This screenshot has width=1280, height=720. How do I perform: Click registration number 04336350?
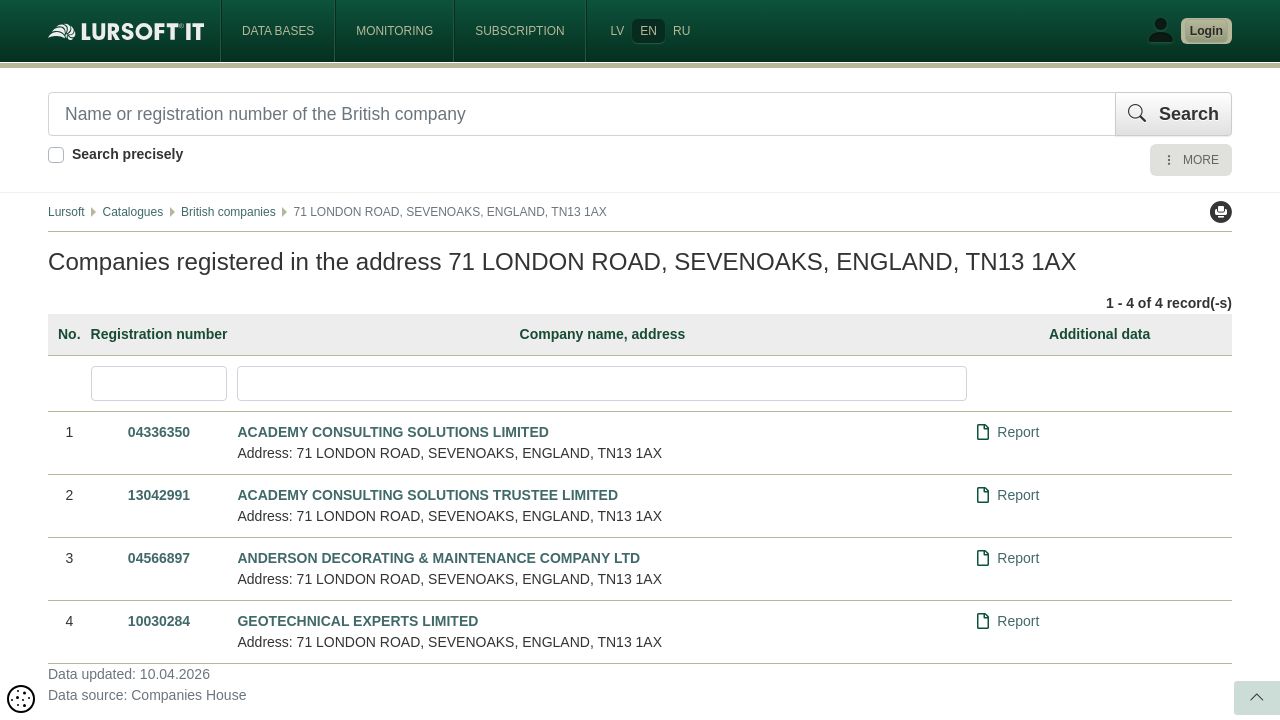pos(159,432)
